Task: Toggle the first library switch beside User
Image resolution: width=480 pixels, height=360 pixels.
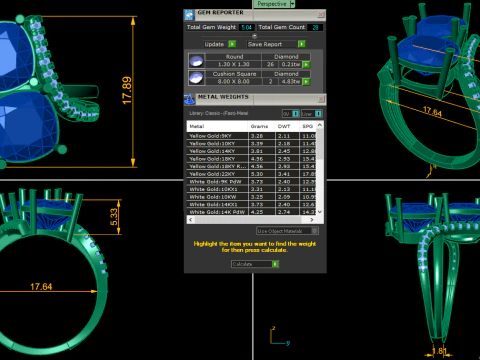Action: tap(295, 114)
